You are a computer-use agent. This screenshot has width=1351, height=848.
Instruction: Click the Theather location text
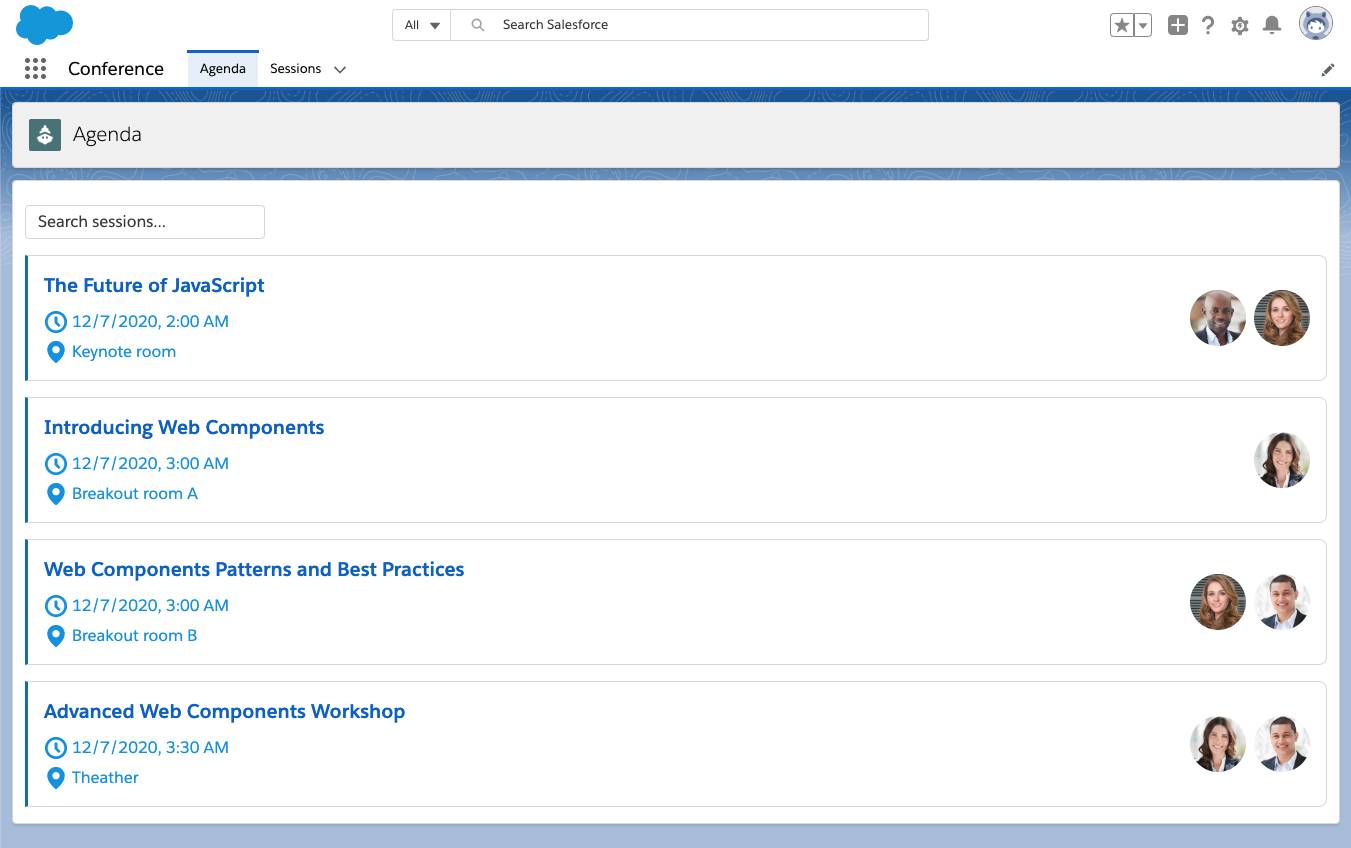tap(105, 778)
